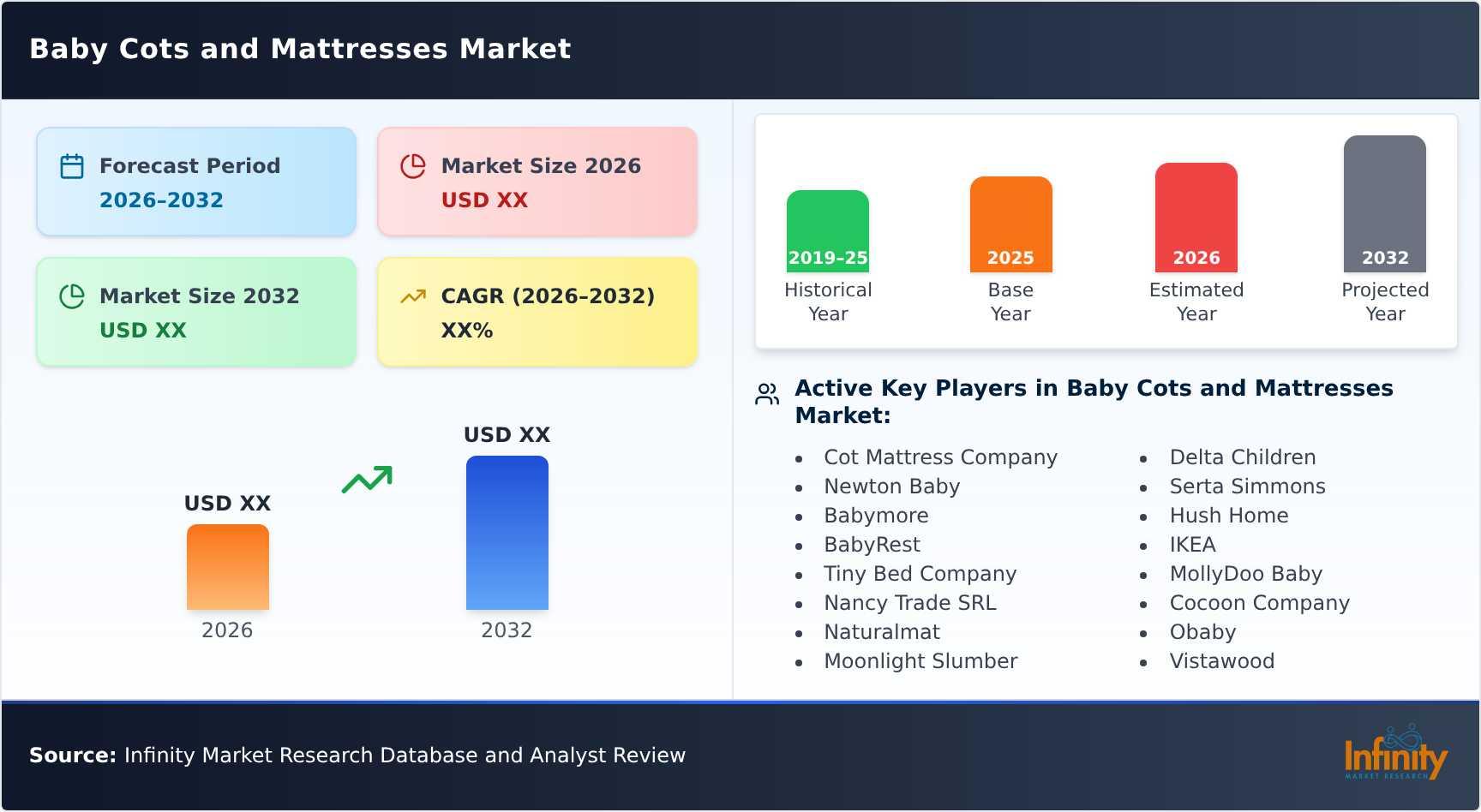The image size is (1481, 812).
Task: Select Moonlight Slumber entry
Action: (921, 661)
